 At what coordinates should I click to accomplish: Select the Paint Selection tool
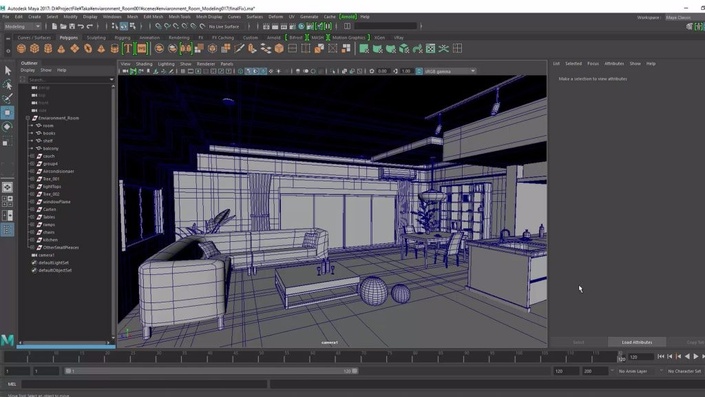[8, 98]
